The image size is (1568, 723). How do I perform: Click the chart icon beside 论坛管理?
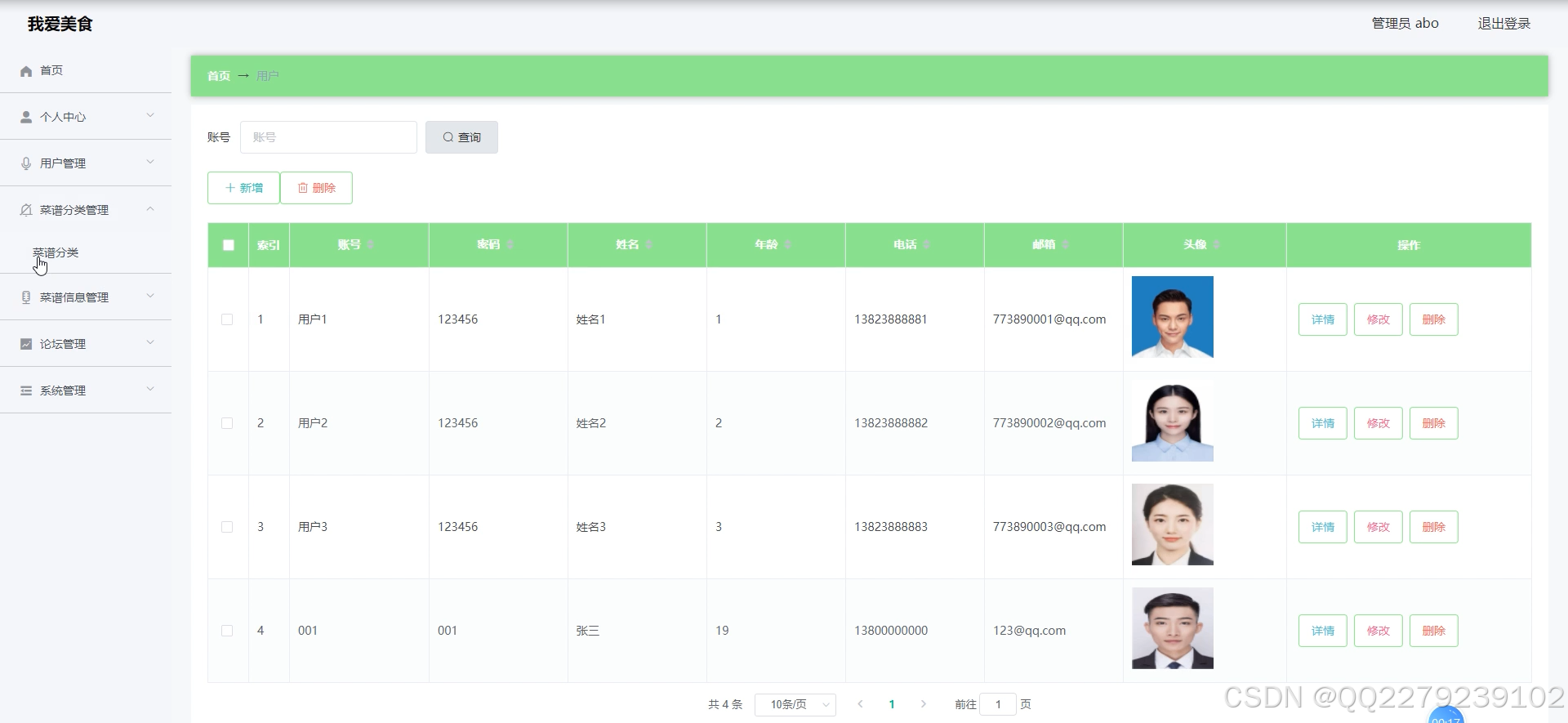coord(26,344)
